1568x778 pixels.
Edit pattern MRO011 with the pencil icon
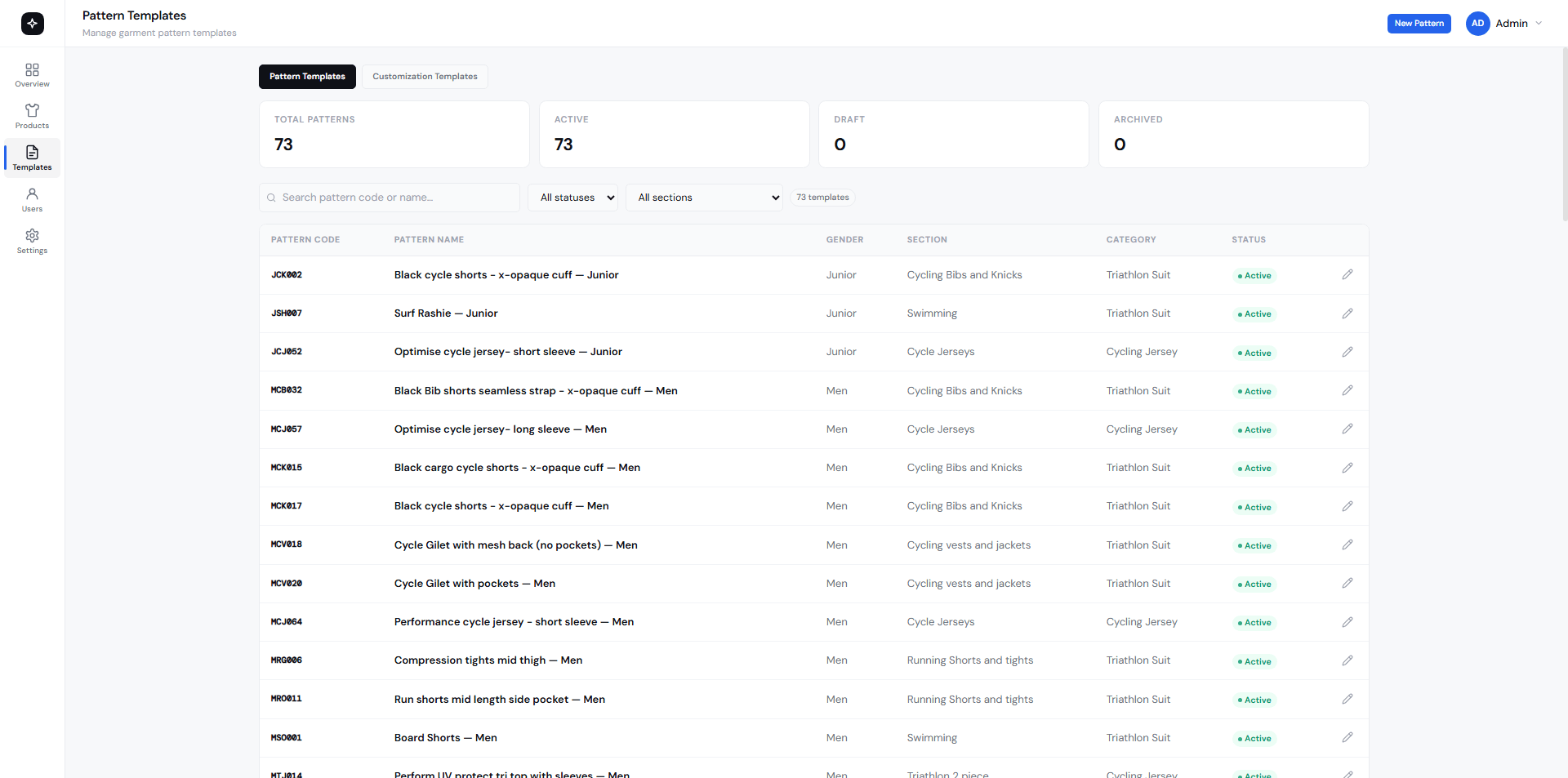[1347, 699]
